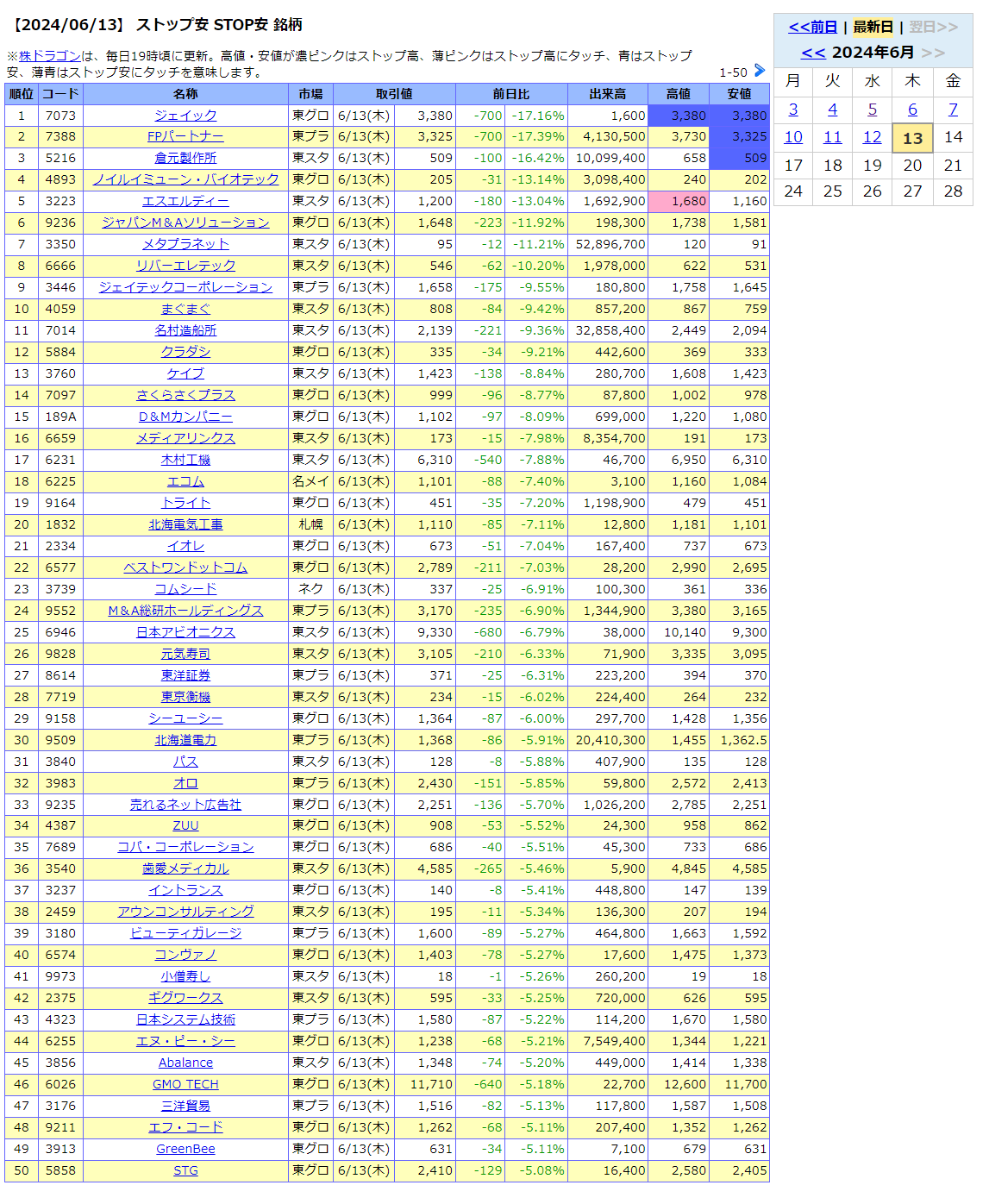Click the 2024年6月 month label
The height and width of the screenshot is (1204, 989).
point(873,53)
